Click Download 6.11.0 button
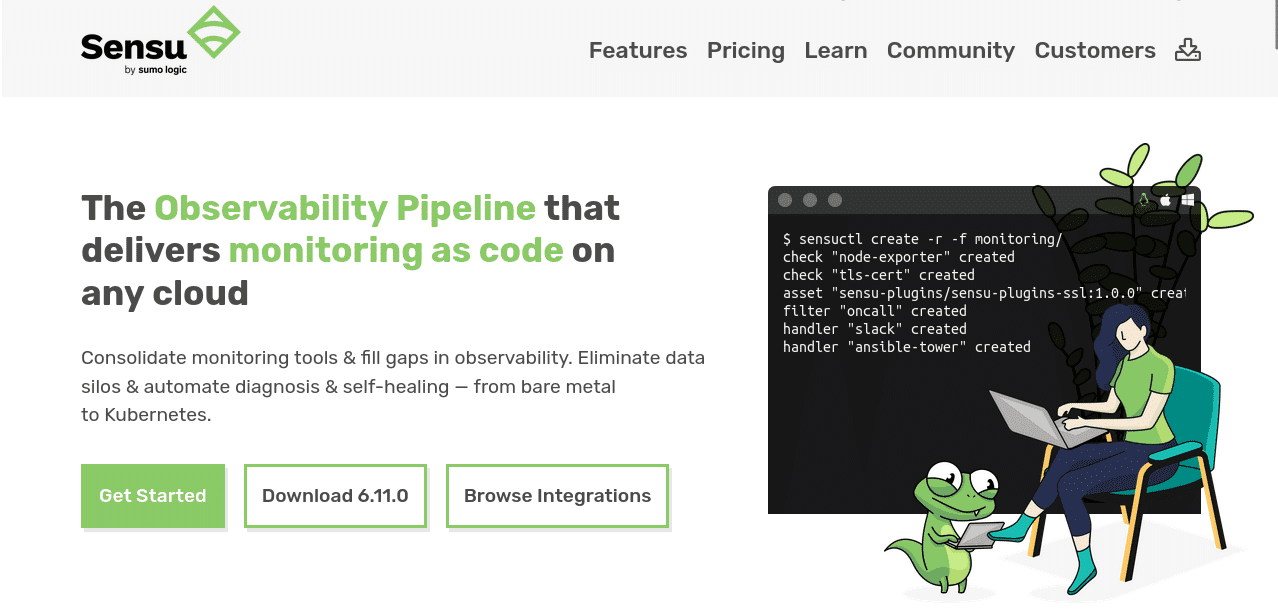This screenshot has height=614, width=1278. (x=335, y=496)
